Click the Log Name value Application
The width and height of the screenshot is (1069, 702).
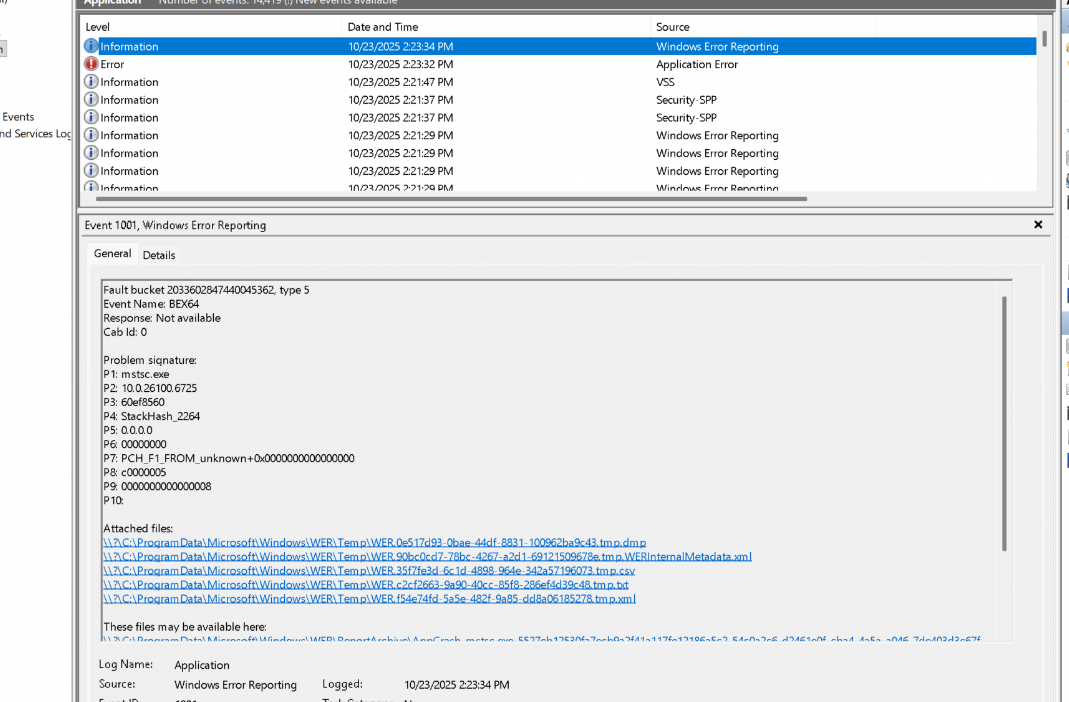click(x=202, y=665)
